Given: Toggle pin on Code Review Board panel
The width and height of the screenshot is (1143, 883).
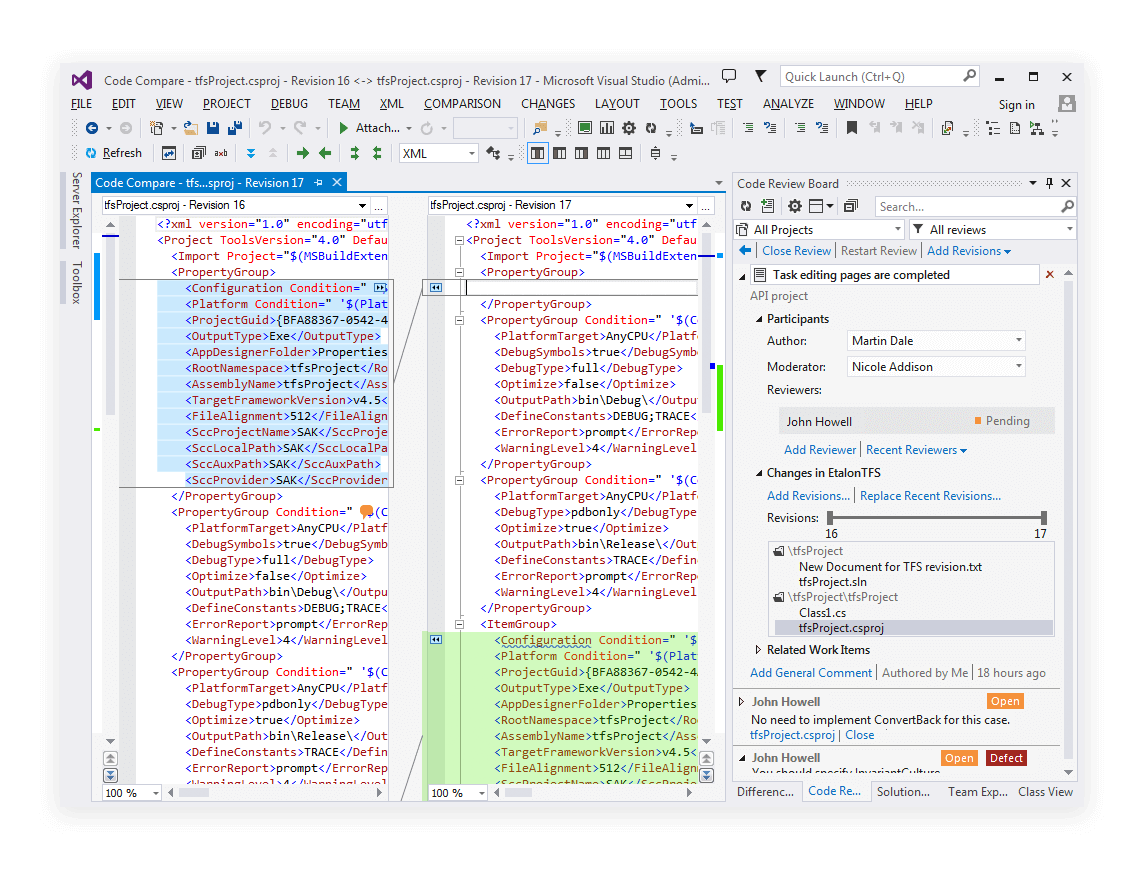Looking at the screenshot, I should coord(1050,183).
